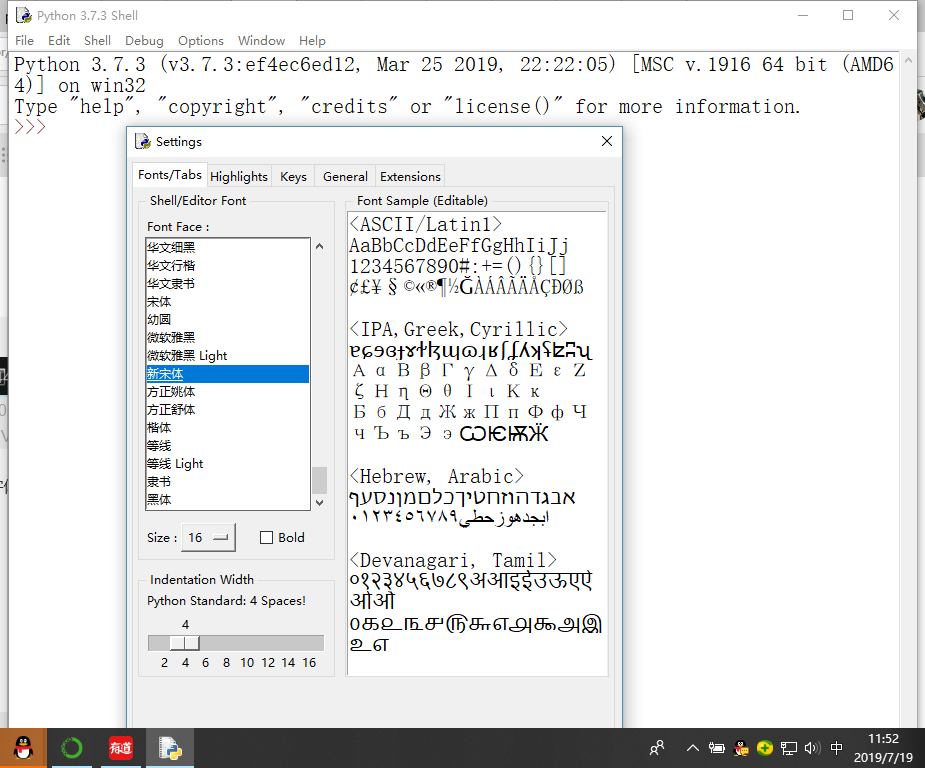925x768 pixels.
Task: Toggle the Bold font checkbox
Action: 267,537
